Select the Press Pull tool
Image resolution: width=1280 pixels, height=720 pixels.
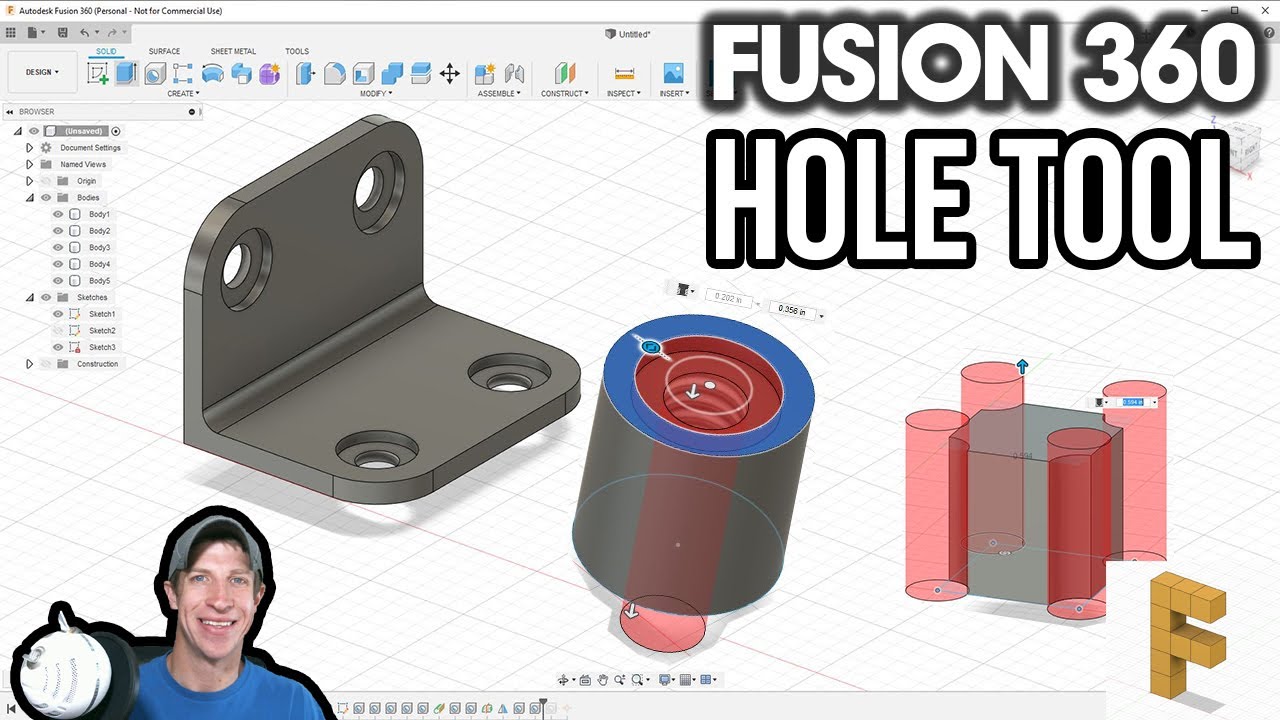coord(306,73)
